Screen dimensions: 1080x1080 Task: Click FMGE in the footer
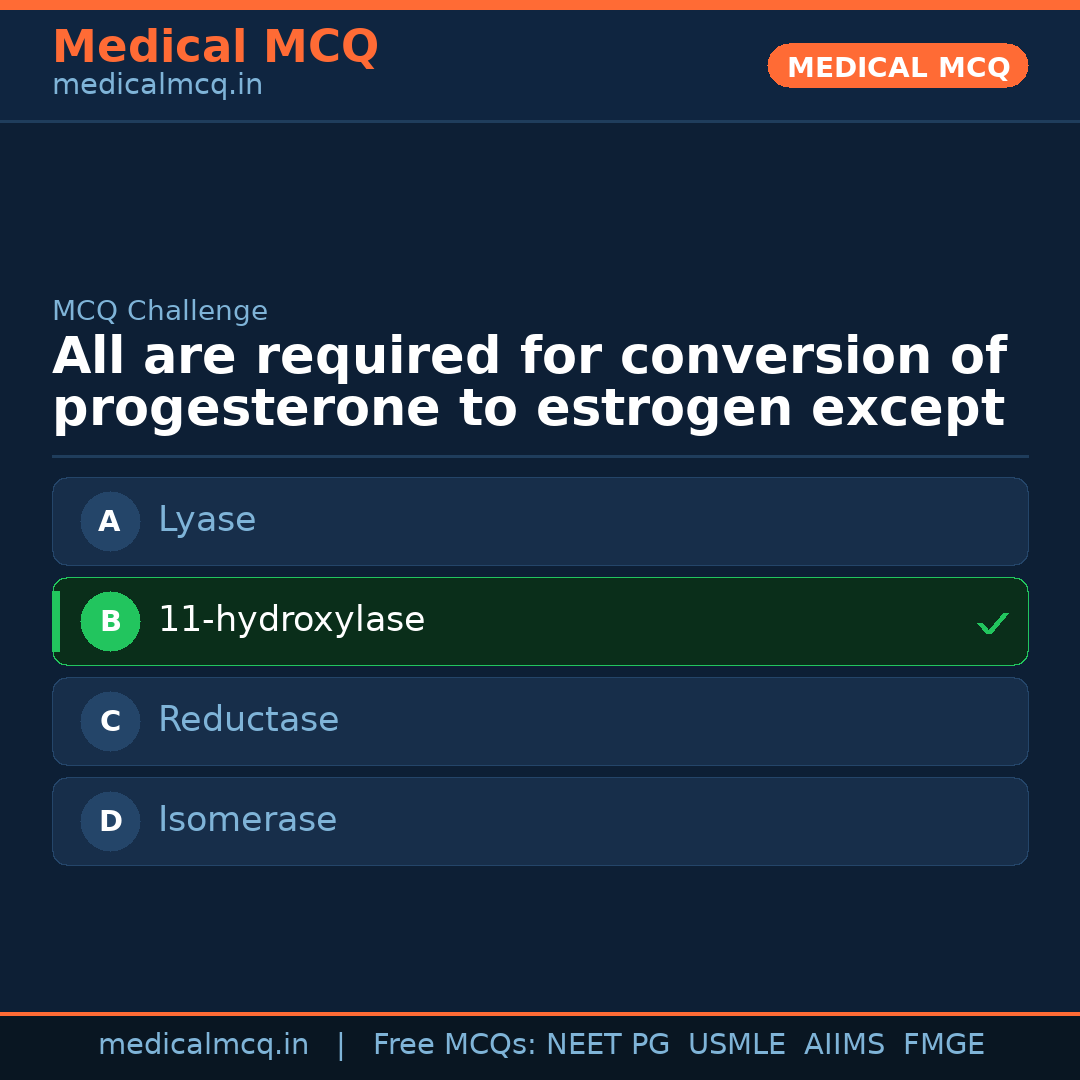943,1045
